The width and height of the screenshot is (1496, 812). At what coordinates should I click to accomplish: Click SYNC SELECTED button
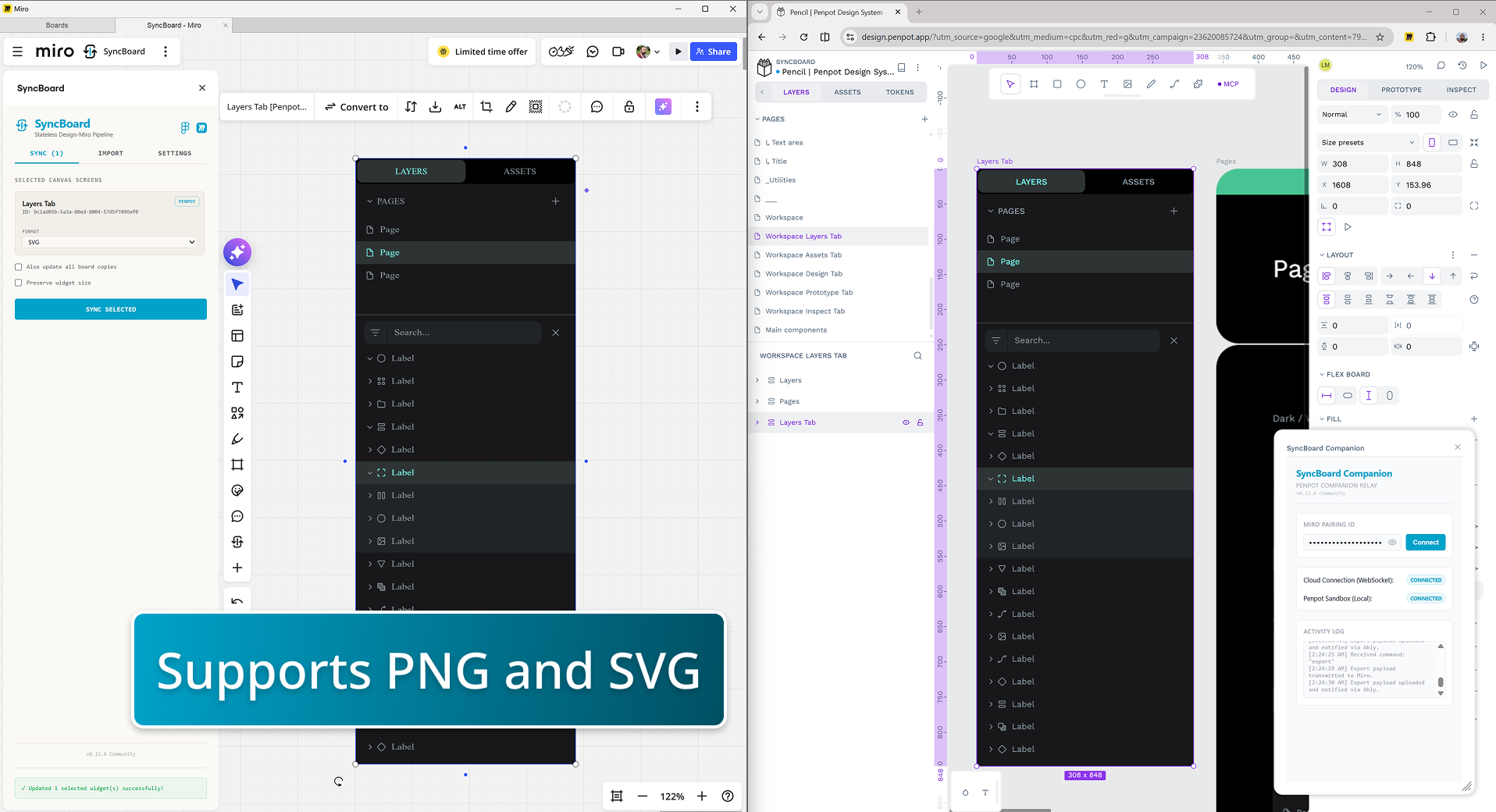[111, 309]
